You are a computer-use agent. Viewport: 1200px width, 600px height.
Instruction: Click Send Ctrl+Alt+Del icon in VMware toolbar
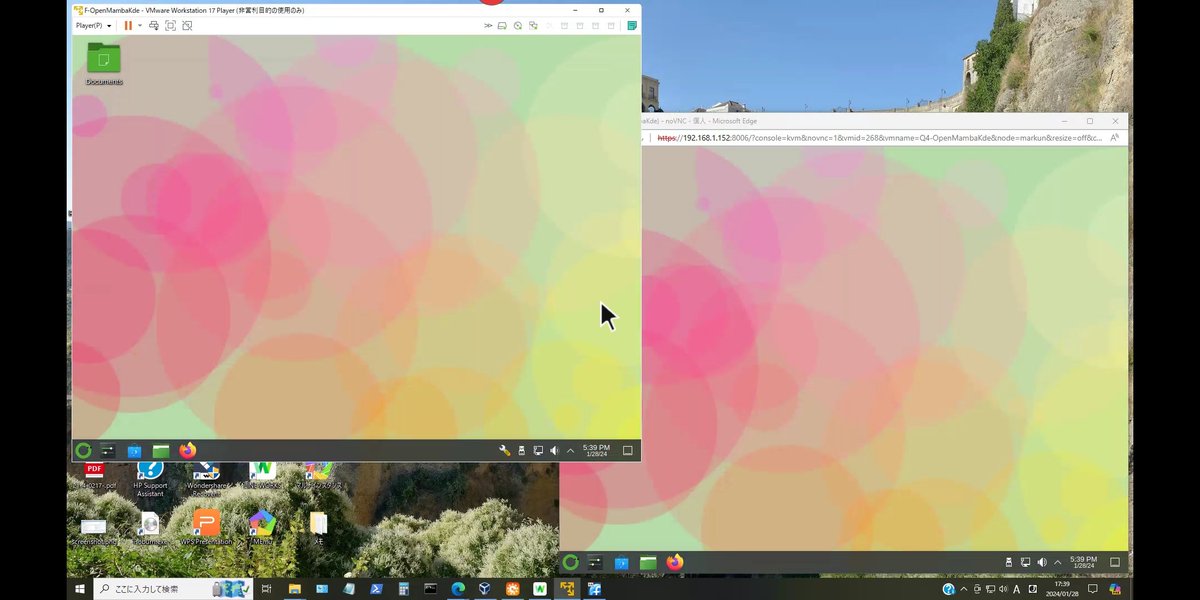[153, 25]
